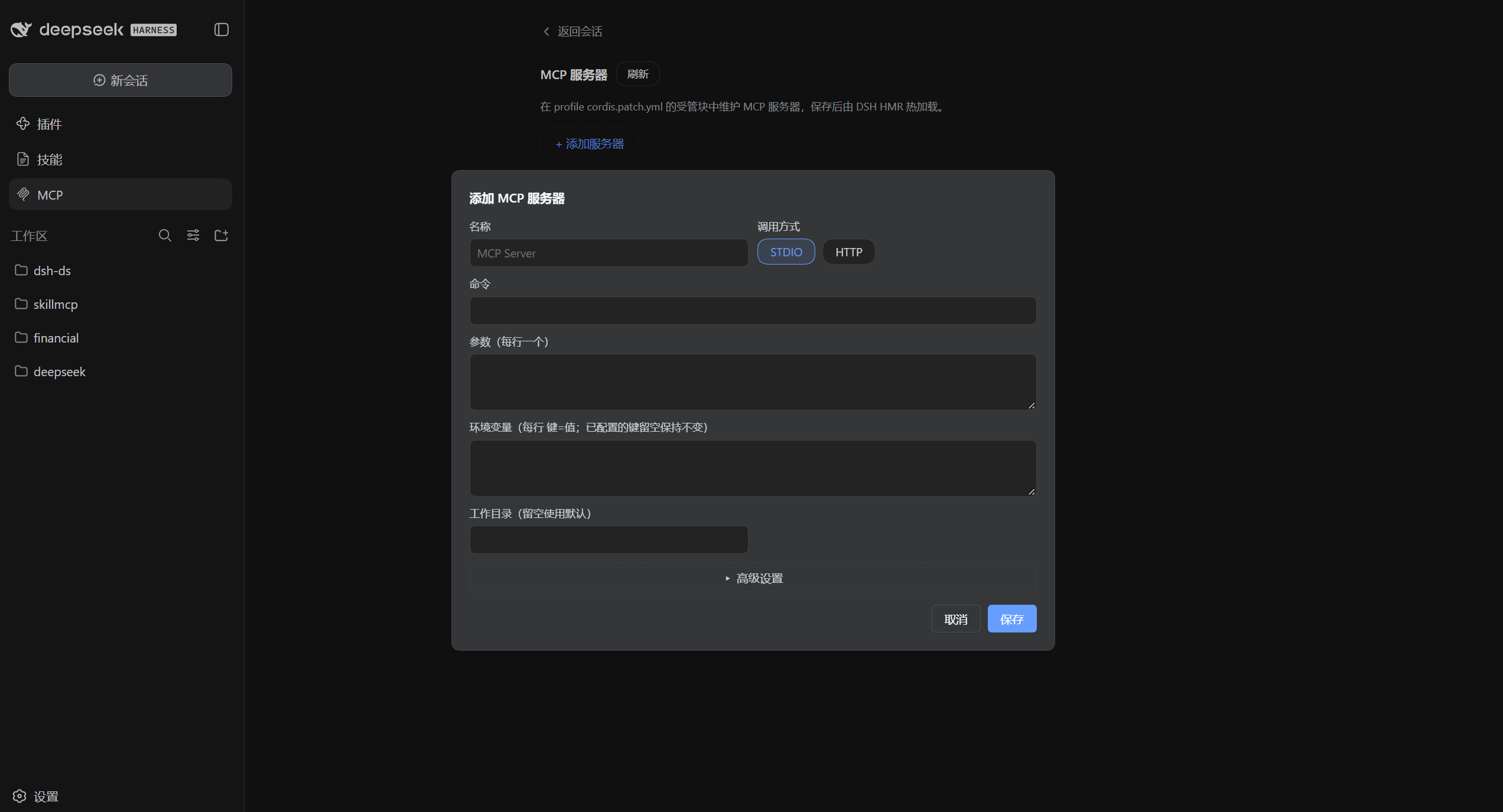
Task: Click the deepseek folder icon
Action: tap(21, 371)
